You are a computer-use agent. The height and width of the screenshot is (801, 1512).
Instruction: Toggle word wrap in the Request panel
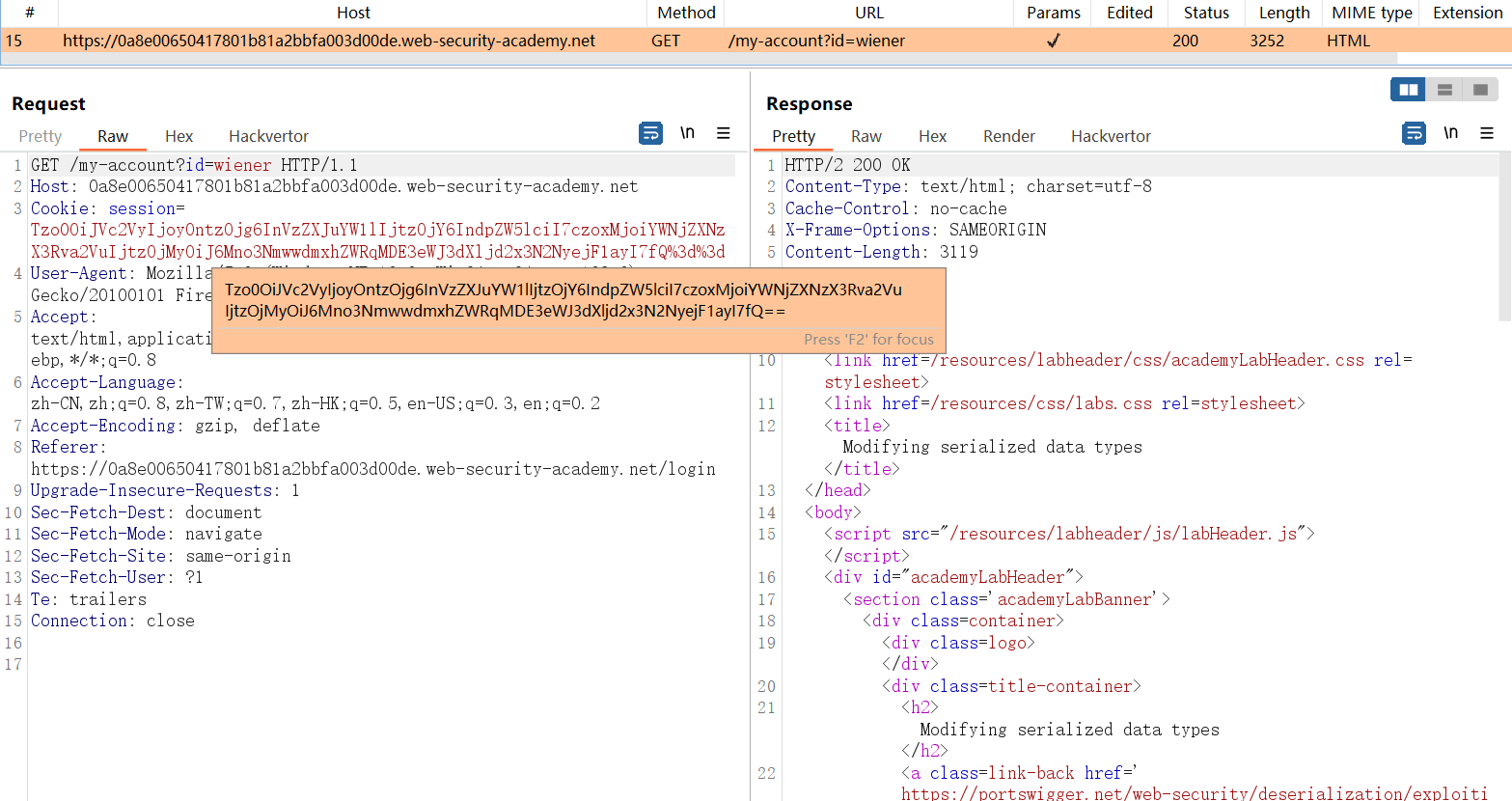(x=651, y=133)
